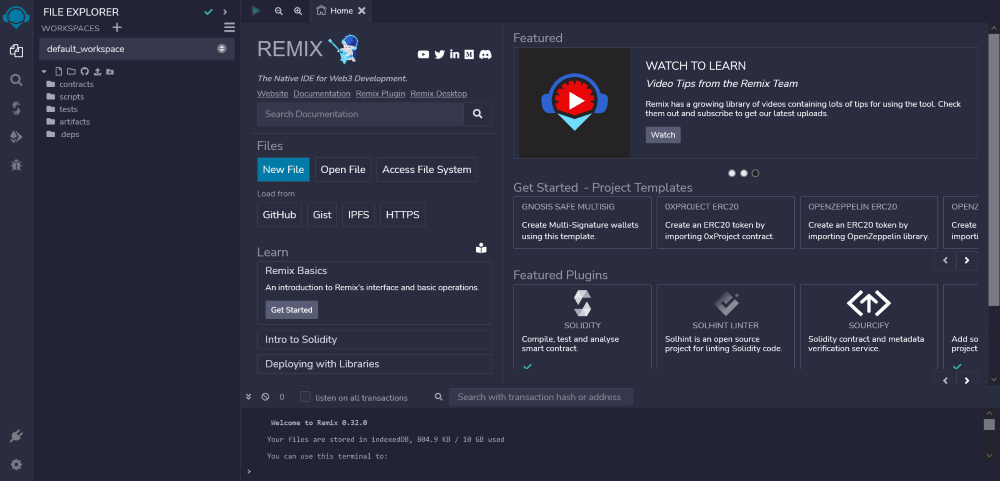
Task: Expand Deploying with Libraries tutorial
Action: (374, 364)
